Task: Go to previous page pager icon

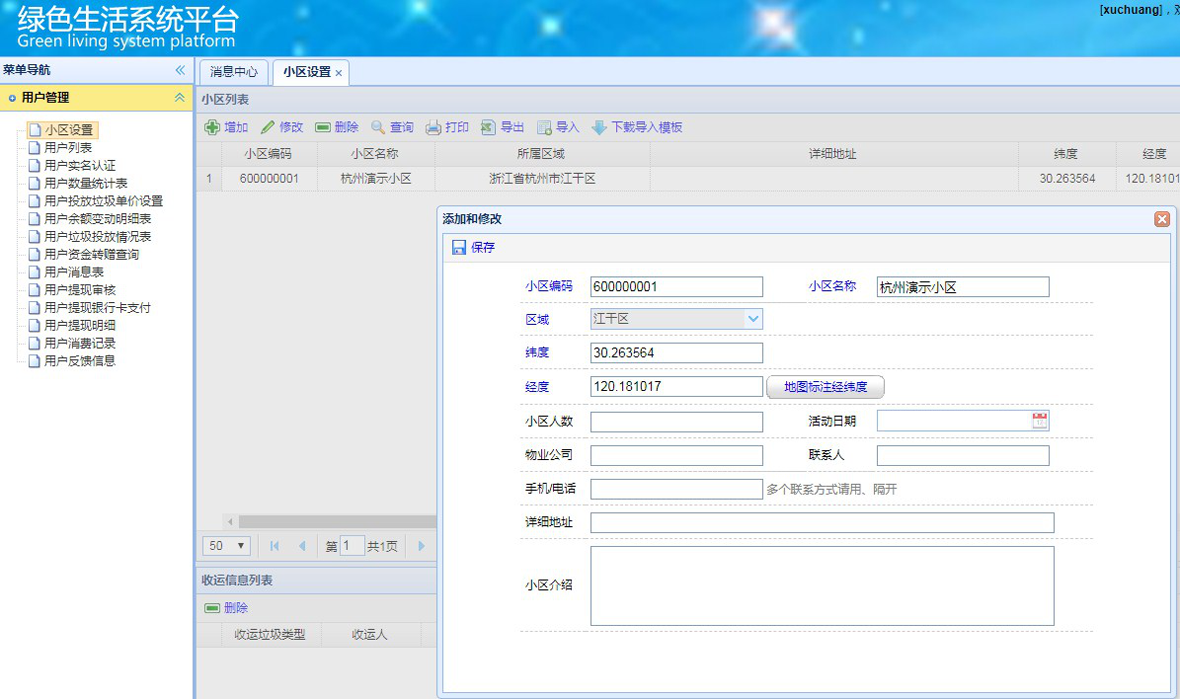Action: coord(303,546)
